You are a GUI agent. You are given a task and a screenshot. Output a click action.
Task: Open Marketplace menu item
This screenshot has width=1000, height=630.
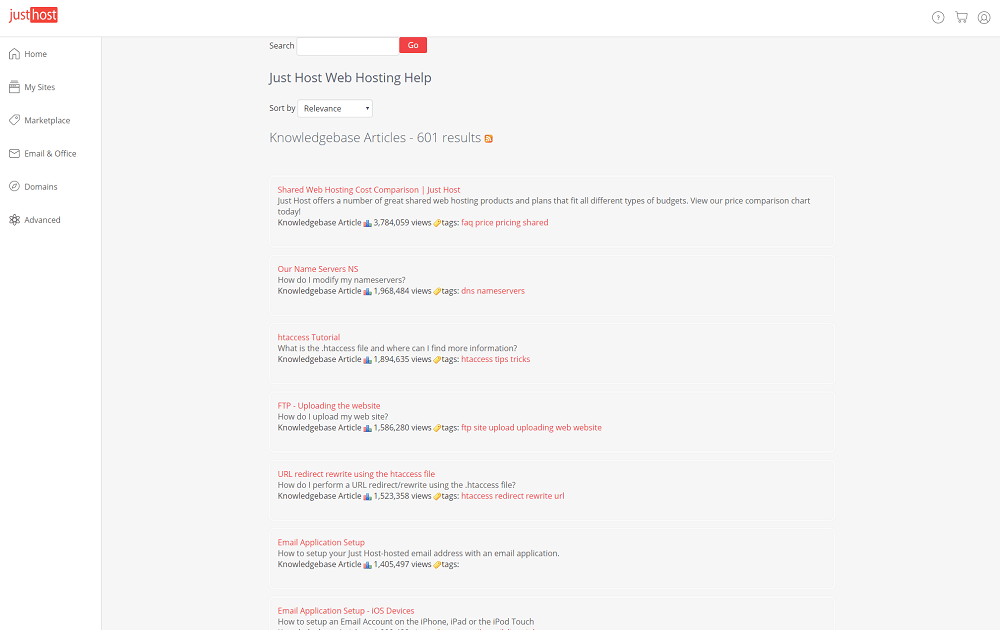pyautogui.click(x=47, y=121)
